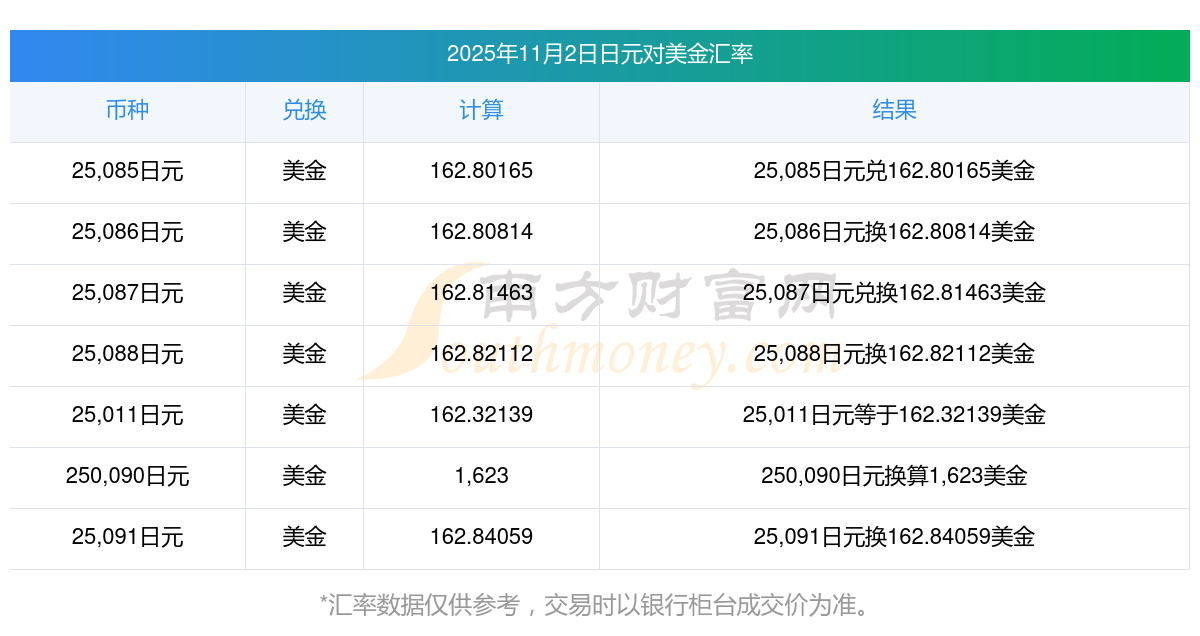Select the 162.84059 value
The width and height of the screenshot is (1200, 636).
(x=481, y=537)
